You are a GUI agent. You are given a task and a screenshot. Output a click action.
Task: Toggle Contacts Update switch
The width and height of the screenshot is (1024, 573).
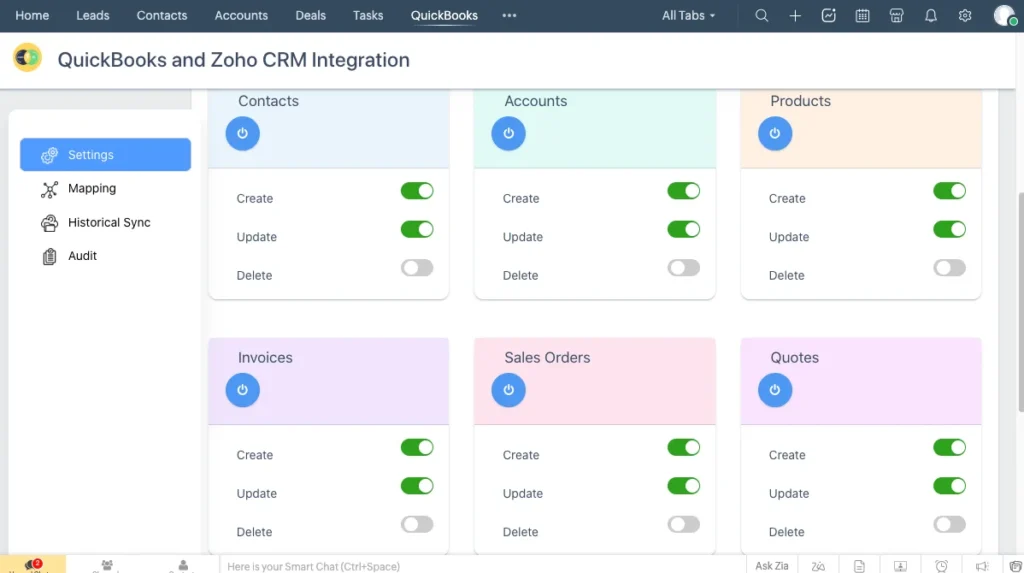[x=417, y=229]
